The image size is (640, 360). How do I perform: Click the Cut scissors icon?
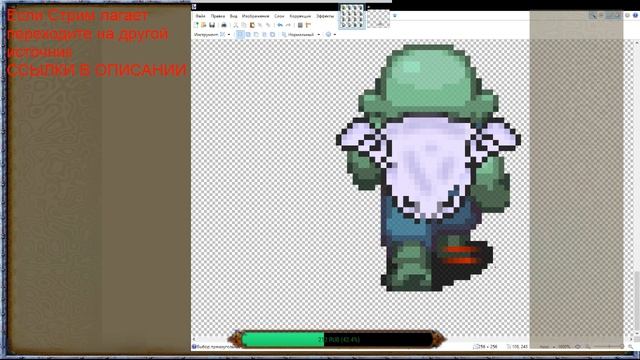(236, 25)
